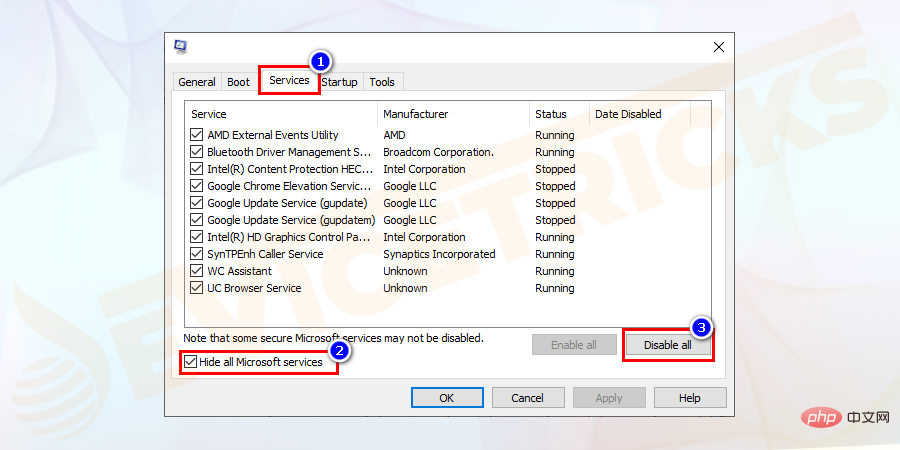This screenshot has width=900, height=450.
Task: Select the SynTPEnh Caller Service name
Action: coord(265,254)
